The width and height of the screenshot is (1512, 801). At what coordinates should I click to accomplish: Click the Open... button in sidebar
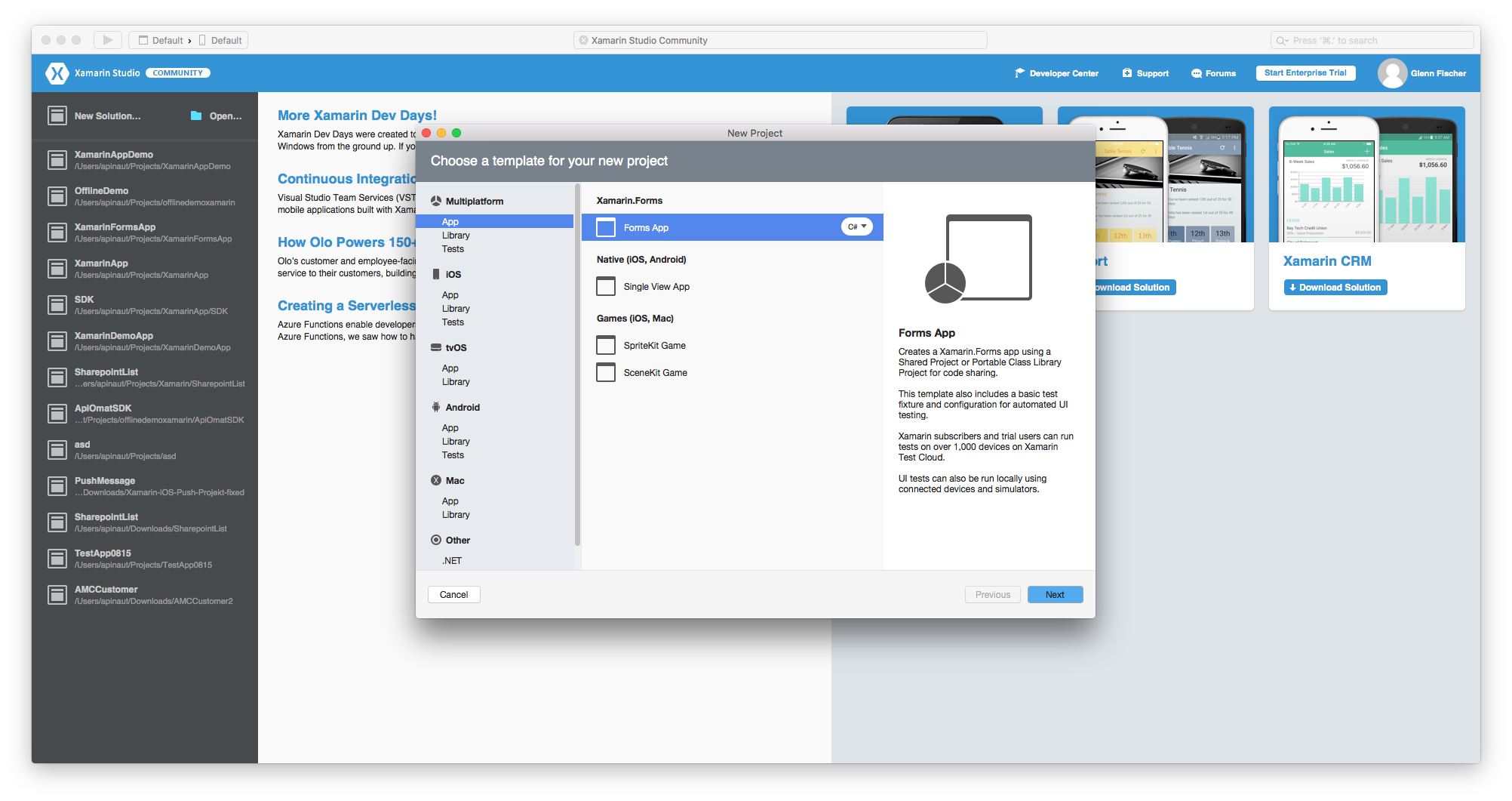[x=217, y=116]
